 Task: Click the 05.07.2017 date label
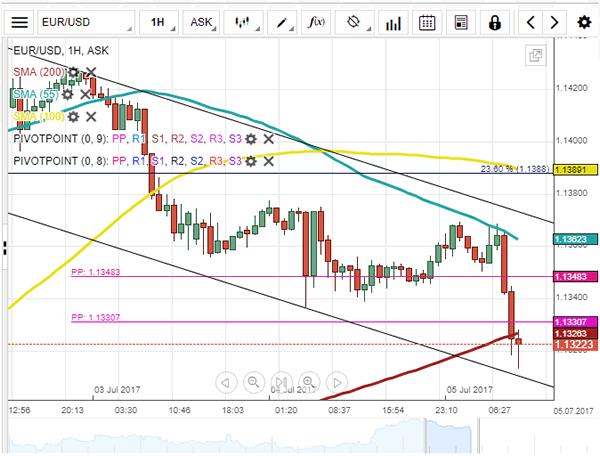click(573, 411)
